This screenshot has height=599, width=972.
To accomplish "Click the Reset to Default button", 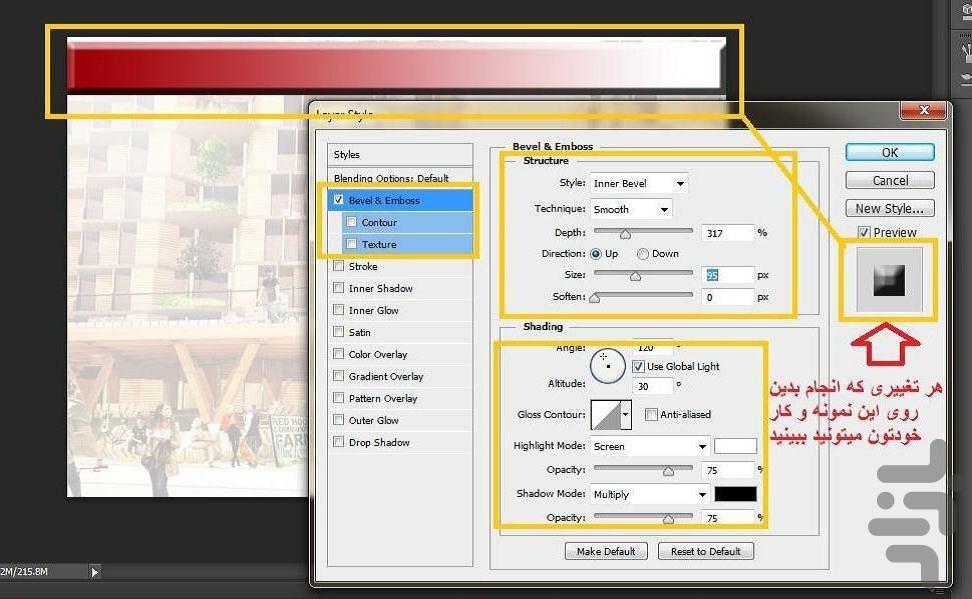I will (x=705, y=551).
